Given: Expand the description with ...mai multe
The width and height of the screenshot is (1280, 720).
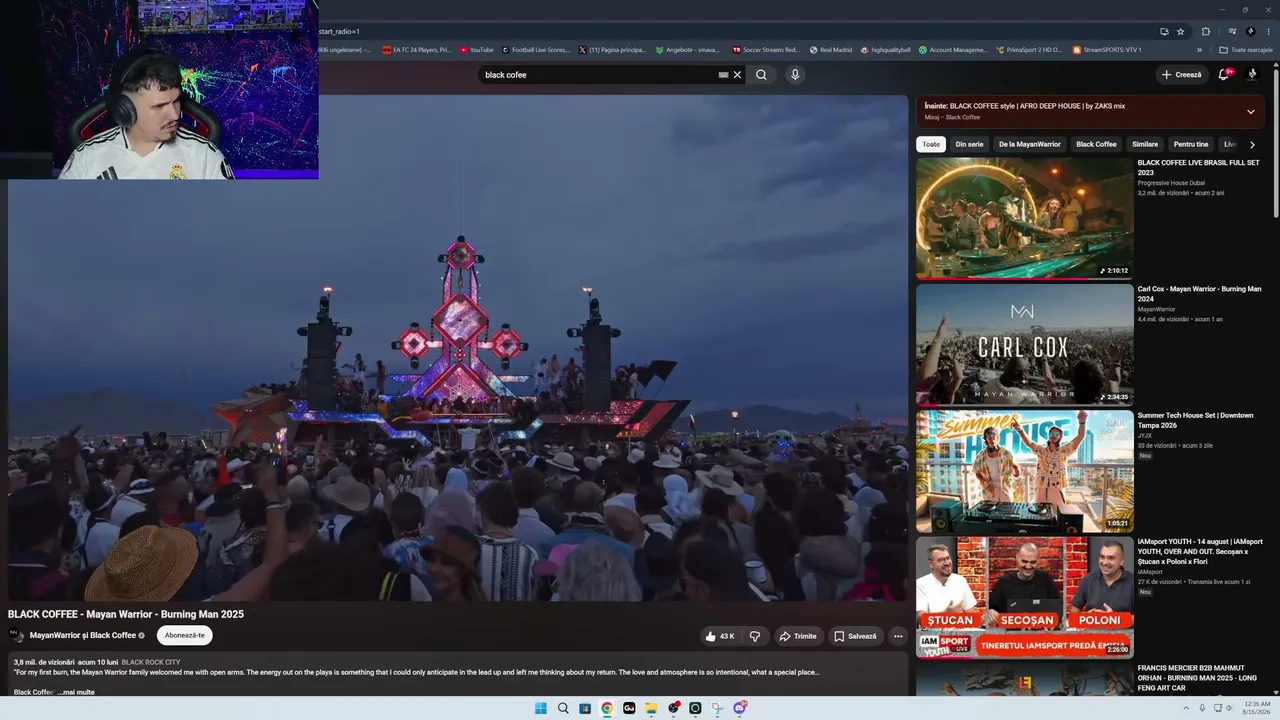Looking at the screenshot, I should point(76,692).
